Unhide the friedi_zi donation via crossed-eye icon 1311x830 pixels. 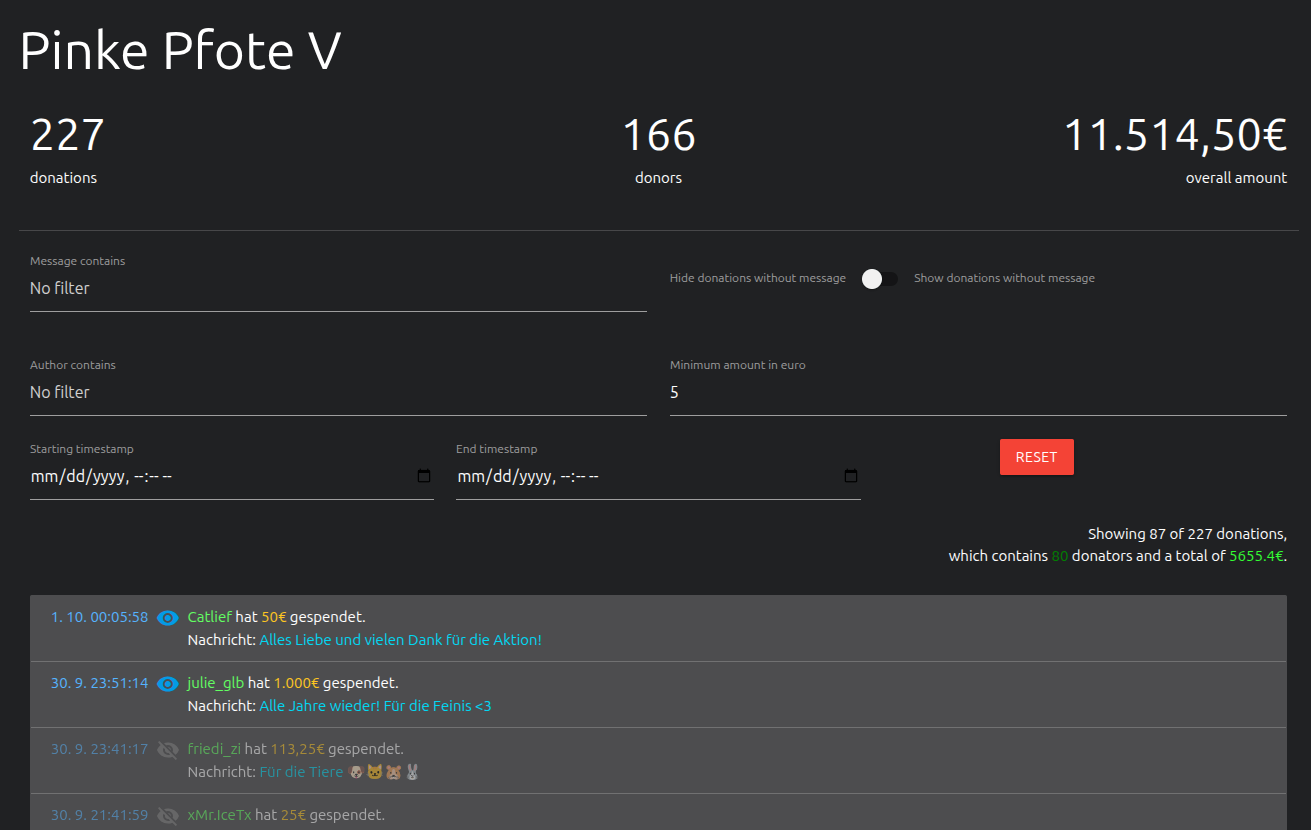point(168,749)
